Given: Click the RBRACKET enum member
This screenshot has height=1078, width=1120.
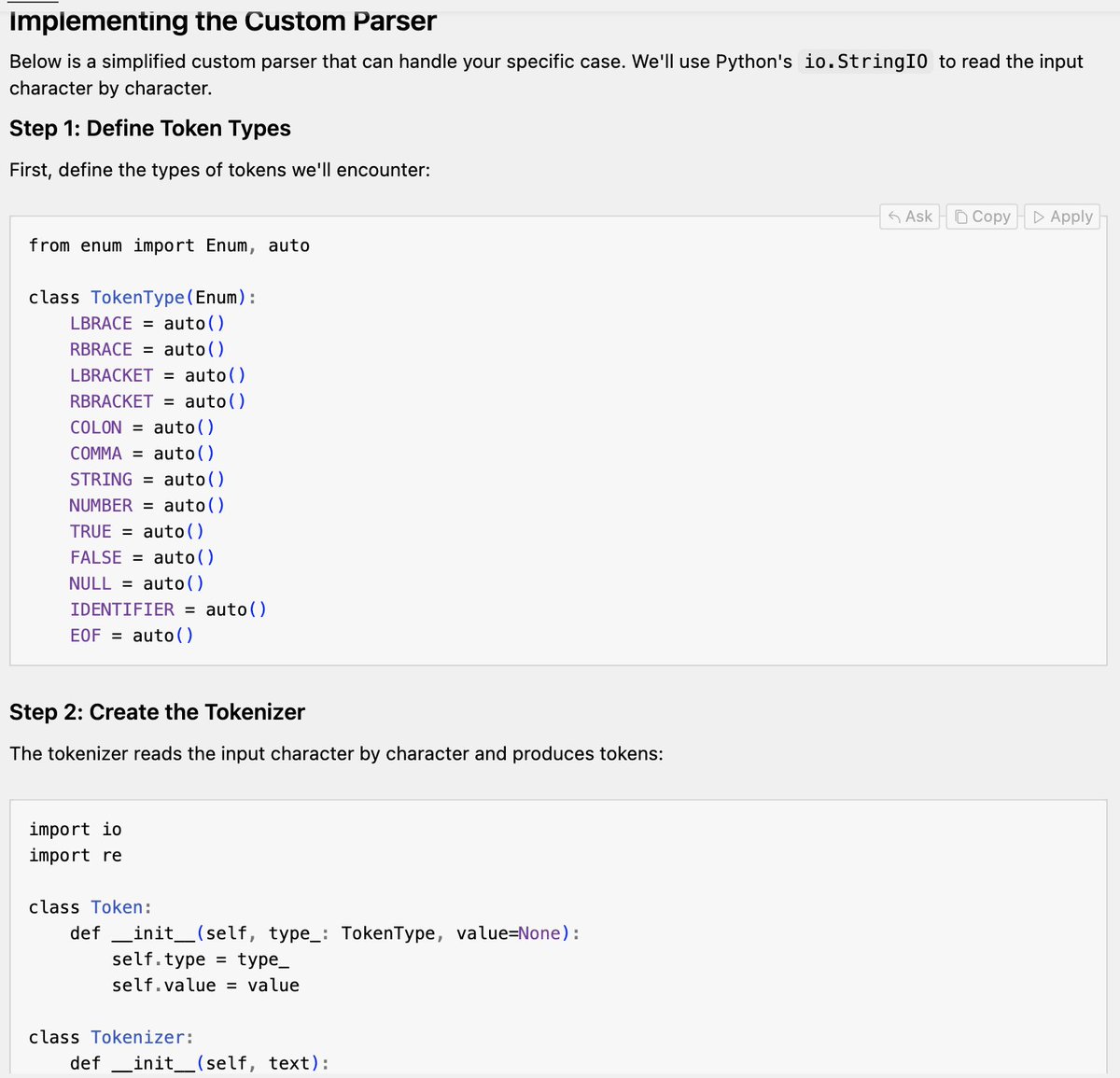Looking at the screenshot, I should [111, 401].
